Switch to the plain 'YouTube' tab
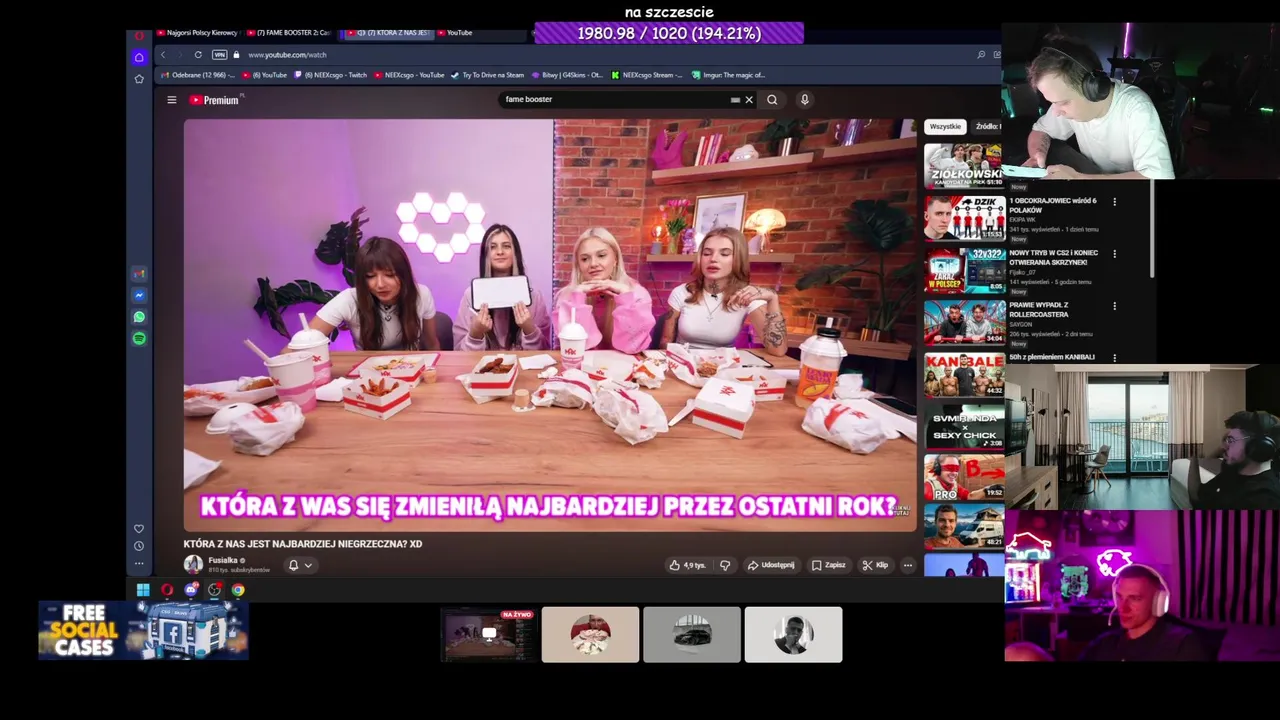 [455, 33]
